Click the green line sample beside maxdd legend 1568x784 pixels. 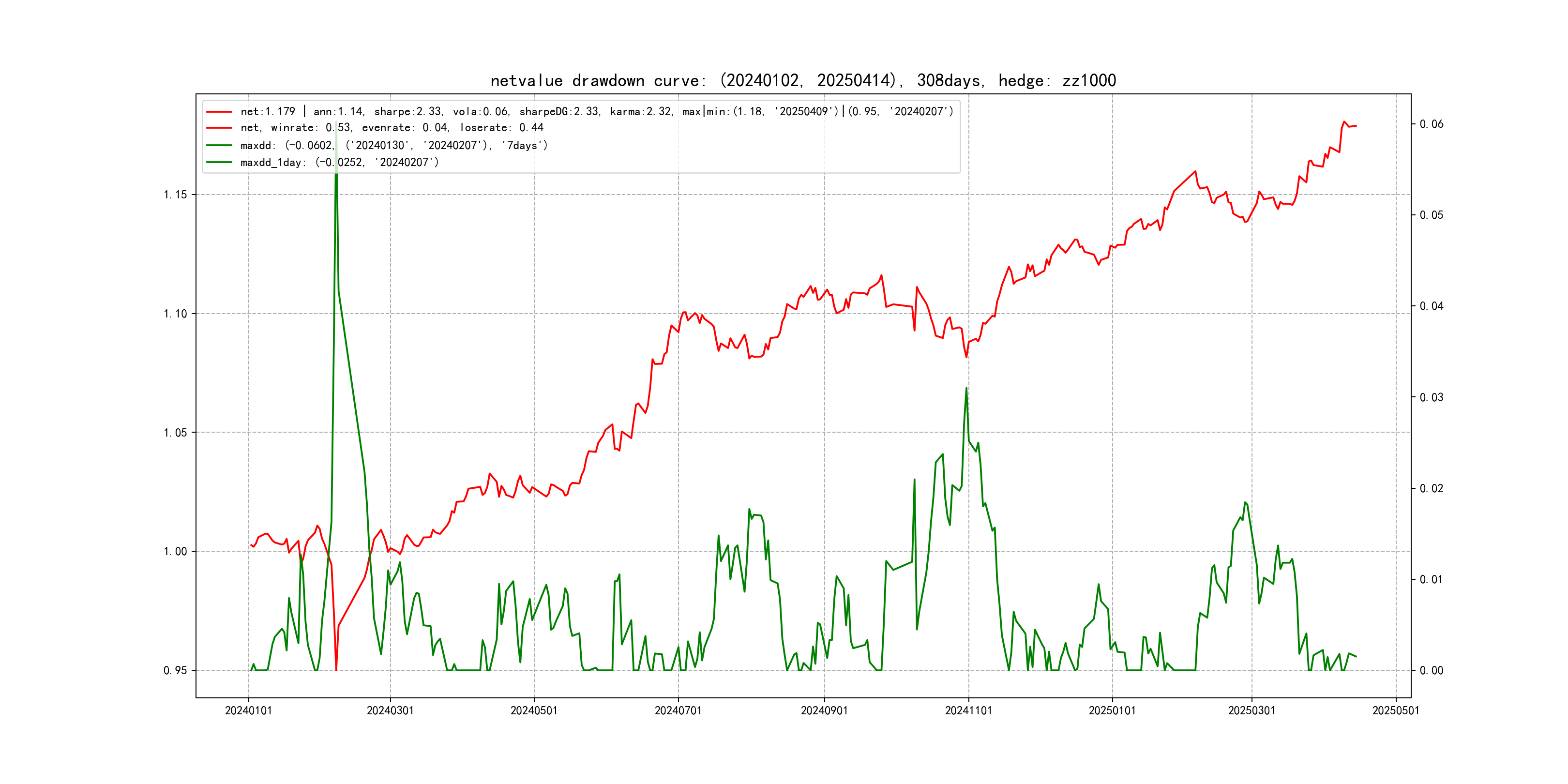coord(219,146)
